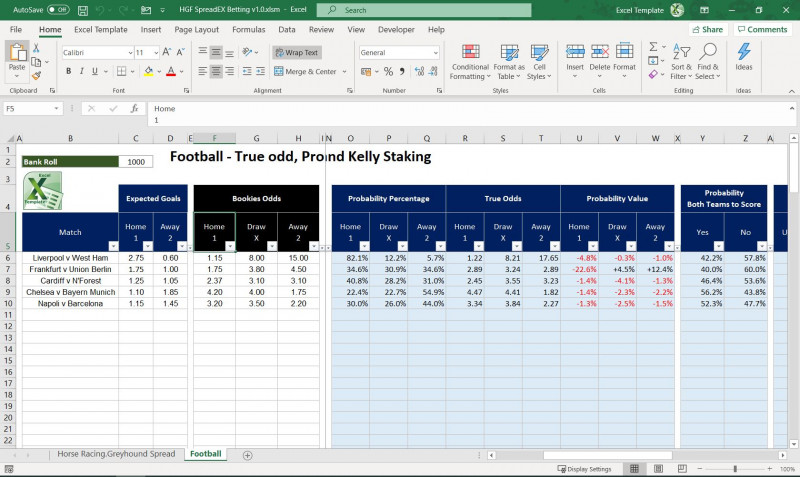The width and height of the screenshot is (800, 477).
Task: Open the Insert ribbon tab
Action: 151,30
